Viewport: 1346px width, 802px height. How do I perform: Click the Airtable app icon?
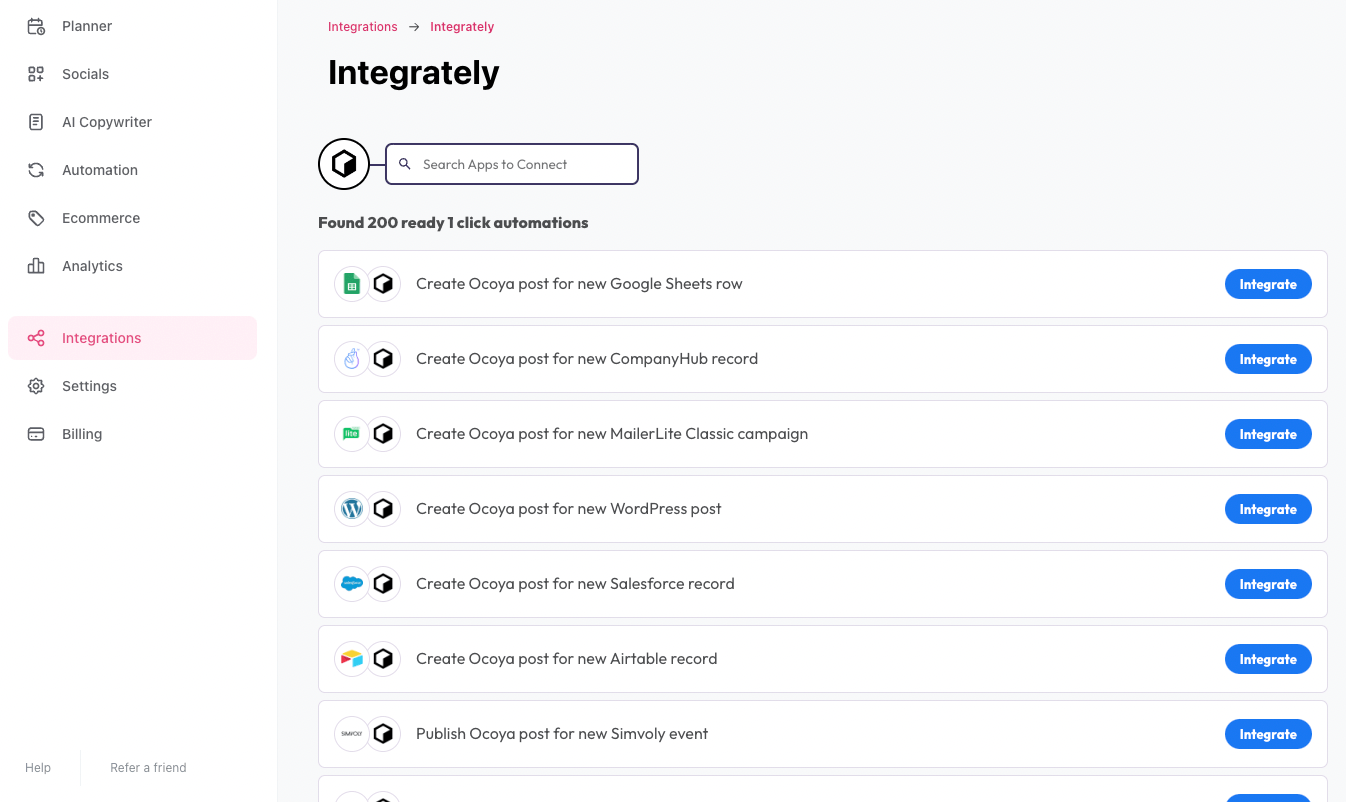[351, 659]
